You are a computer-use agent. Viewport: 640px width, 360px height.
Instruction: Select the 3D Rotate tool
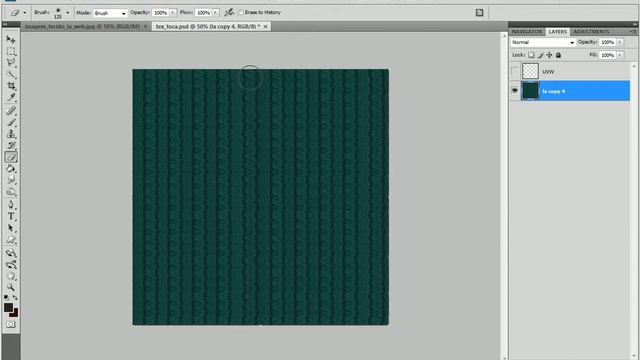pos(11,253)
